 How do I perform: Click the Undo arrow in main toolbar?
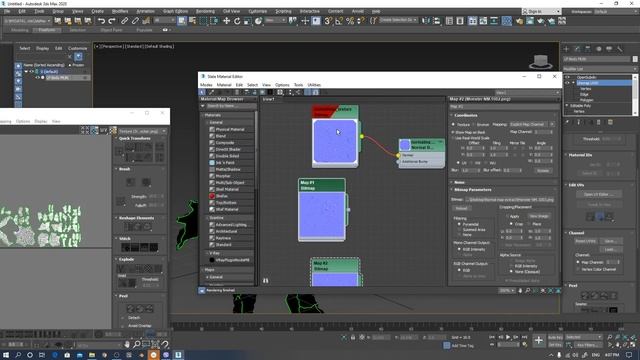click(101, 20)
